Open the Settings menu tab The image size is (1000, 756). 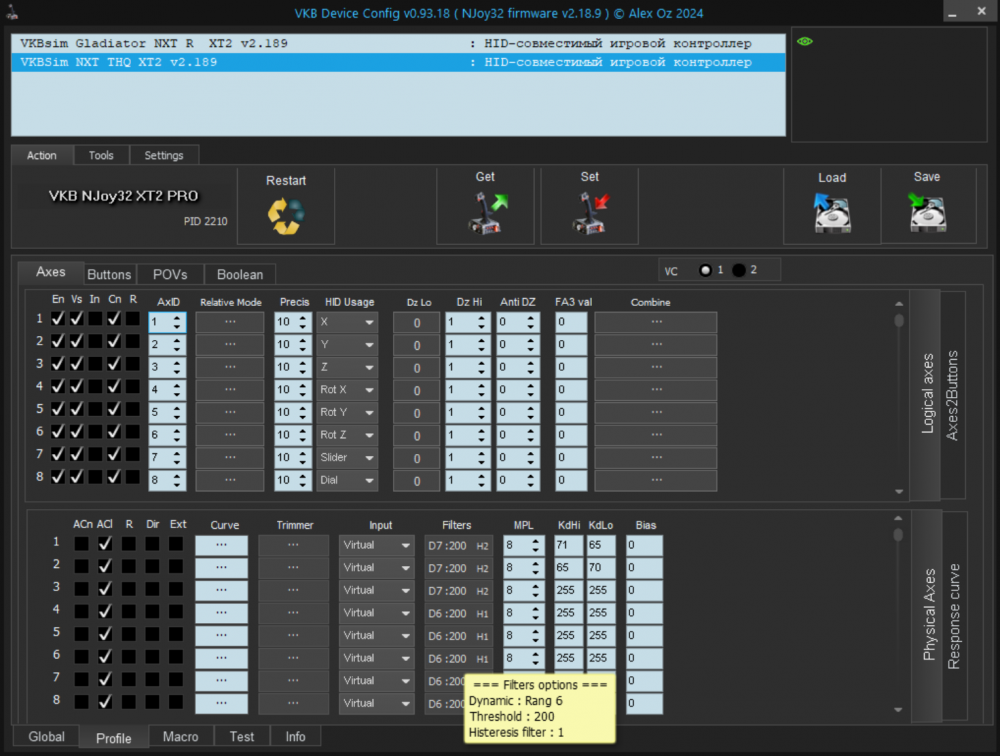164,155
